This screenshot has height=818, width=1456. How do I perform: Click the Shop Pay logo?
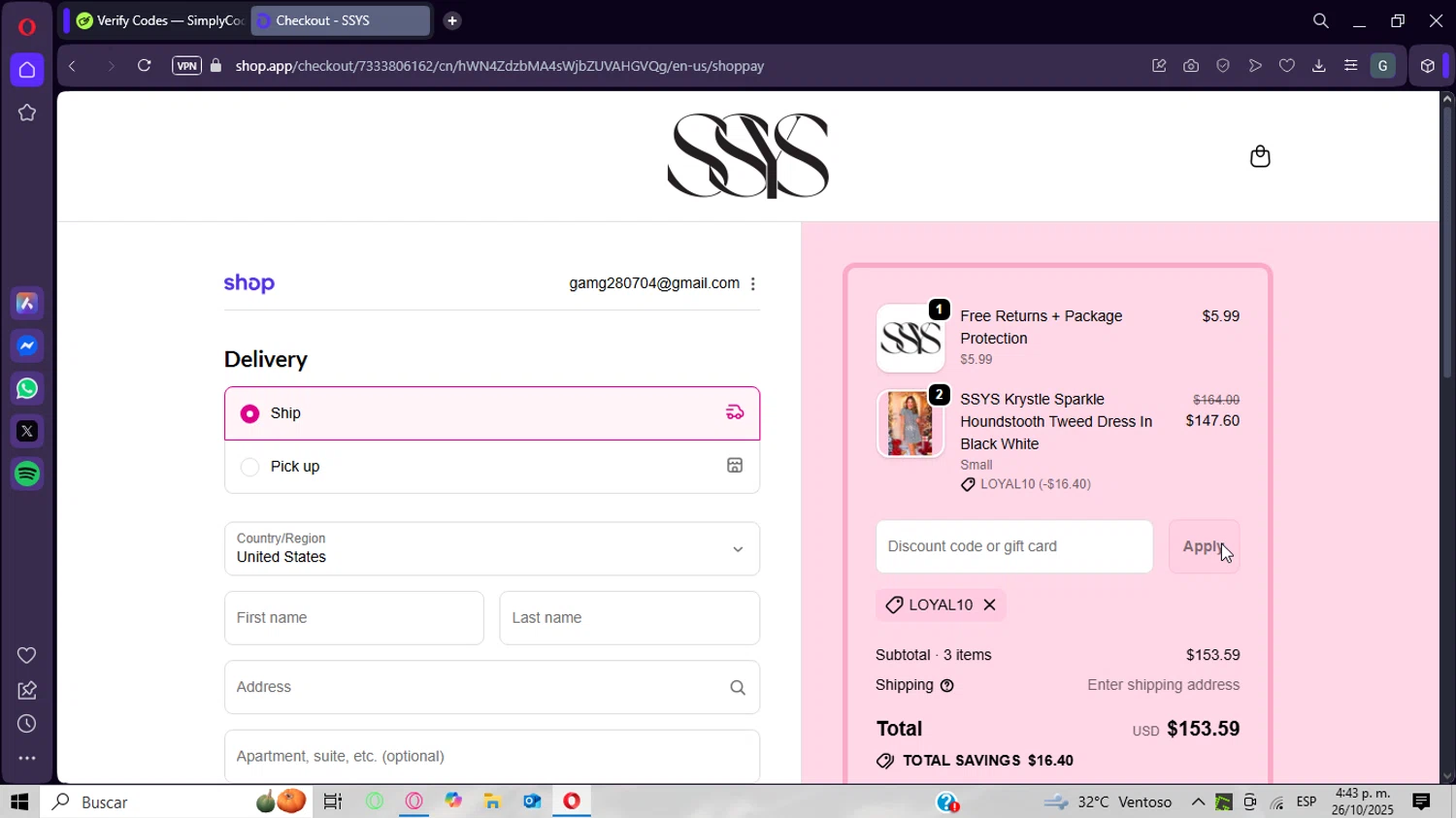click(249, 283)
